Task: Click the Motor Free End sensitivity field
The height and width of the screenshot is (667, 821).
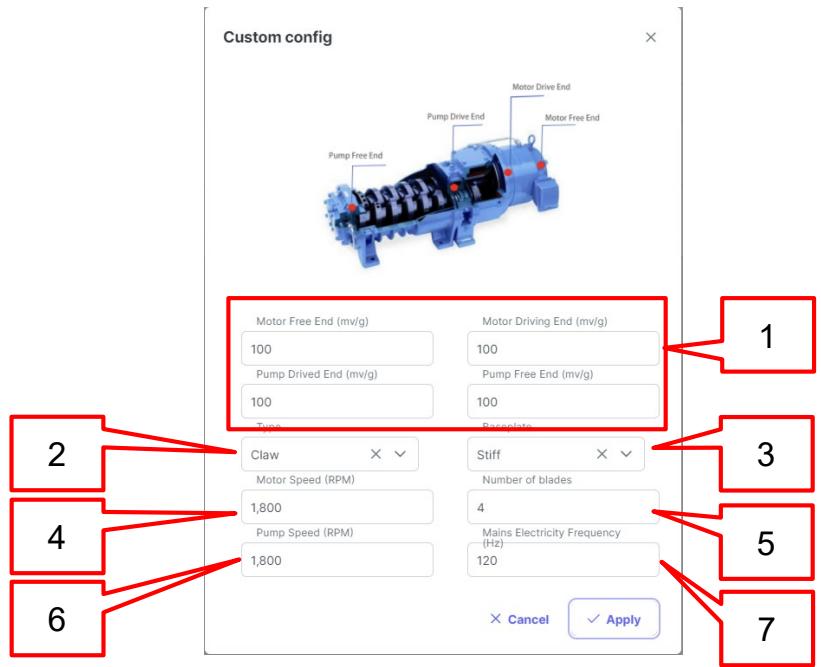Action: tap(337, 349)
